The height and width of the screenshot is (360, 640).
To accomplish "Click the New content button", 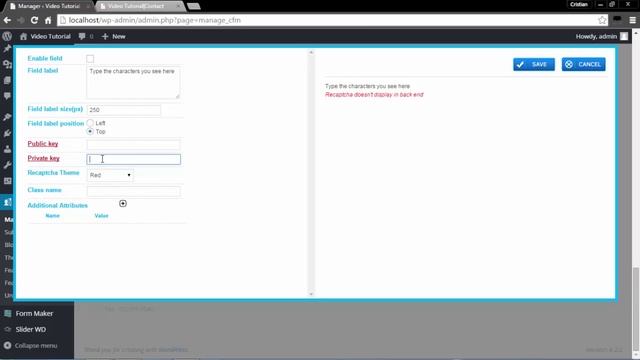I will point(113,36).
